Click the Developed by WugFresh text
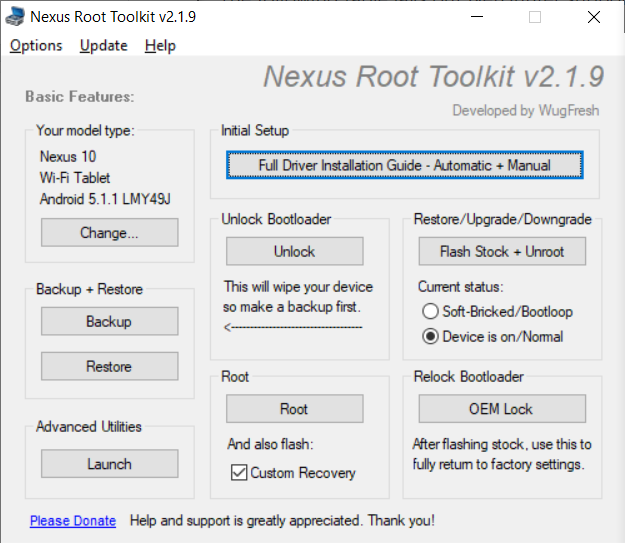The image size is (625, 543). point(526,110)
